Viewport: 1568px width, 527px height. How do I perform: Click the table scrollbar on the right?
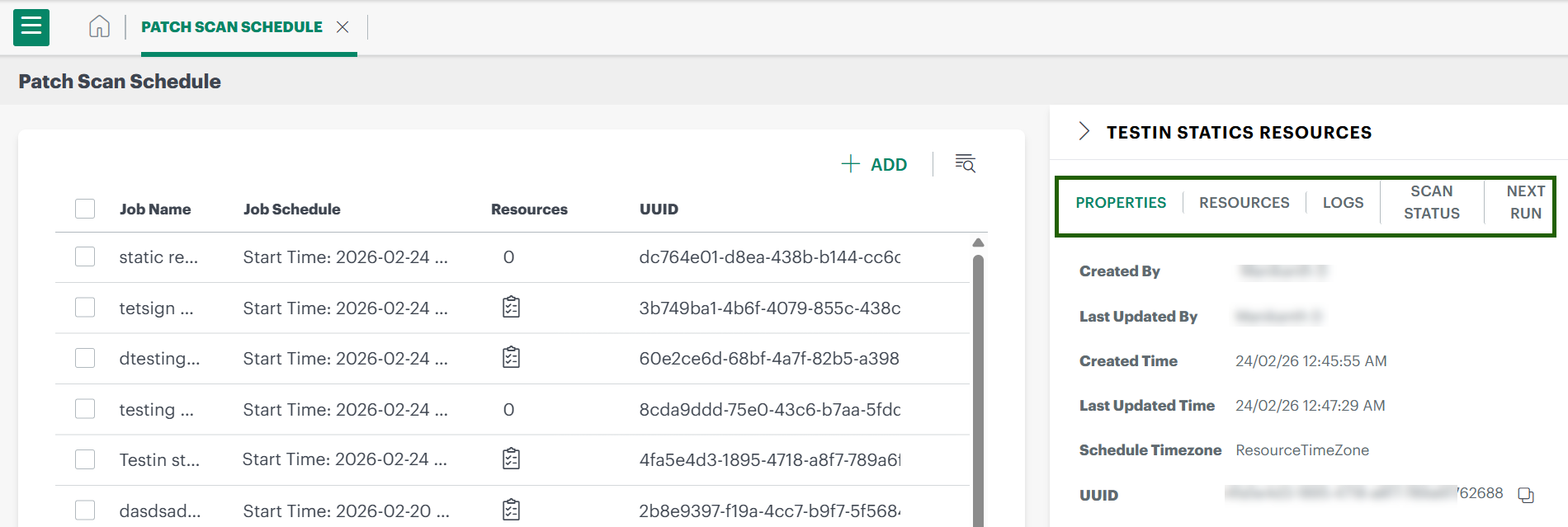[x=978, y=371]
